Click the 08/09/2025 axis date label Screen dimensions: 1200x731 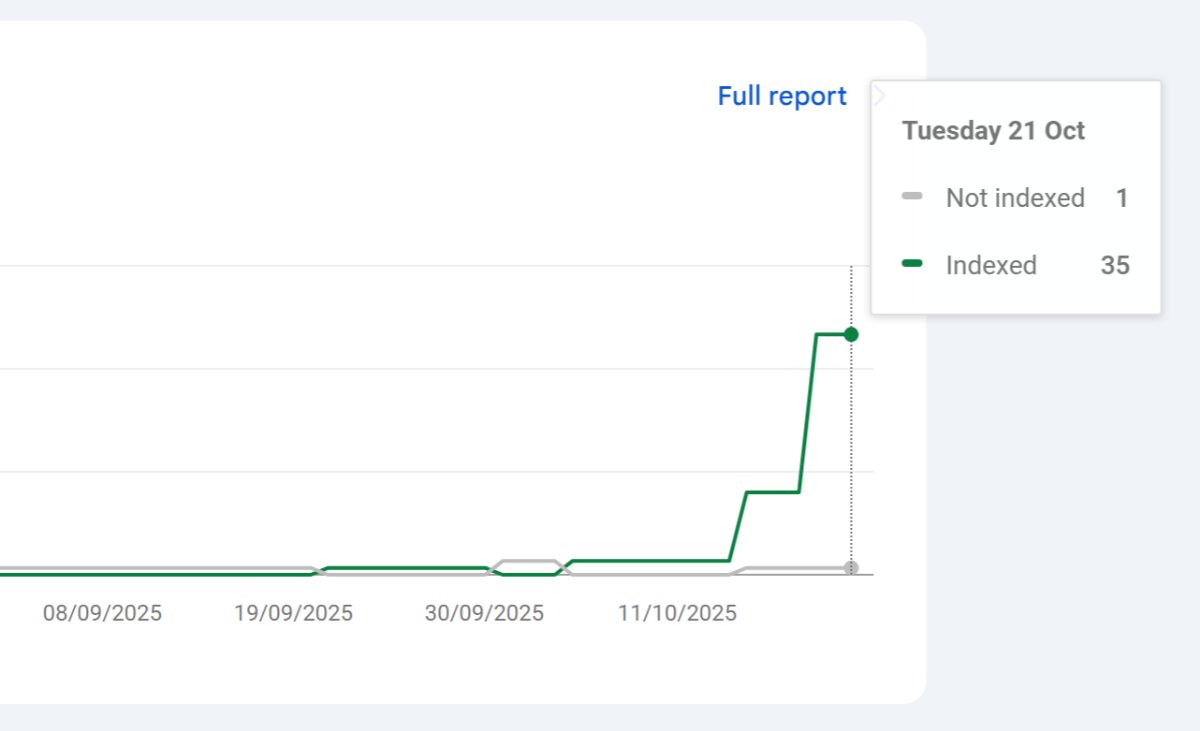coord(102,613)
